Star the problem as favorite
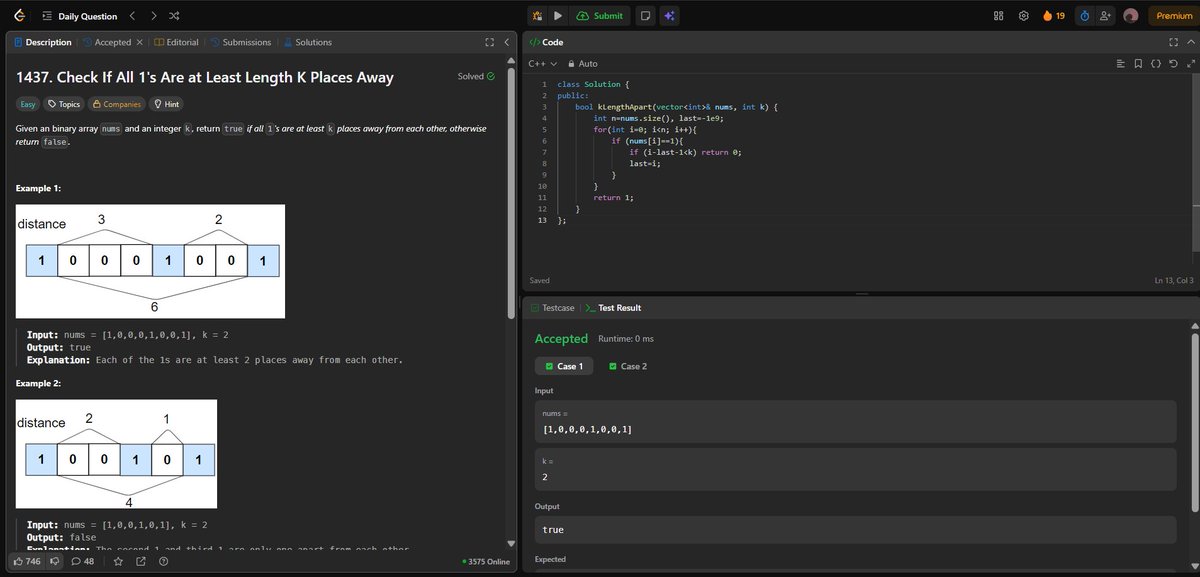The width and height of the screenshot is (1200, 577). 118,561
